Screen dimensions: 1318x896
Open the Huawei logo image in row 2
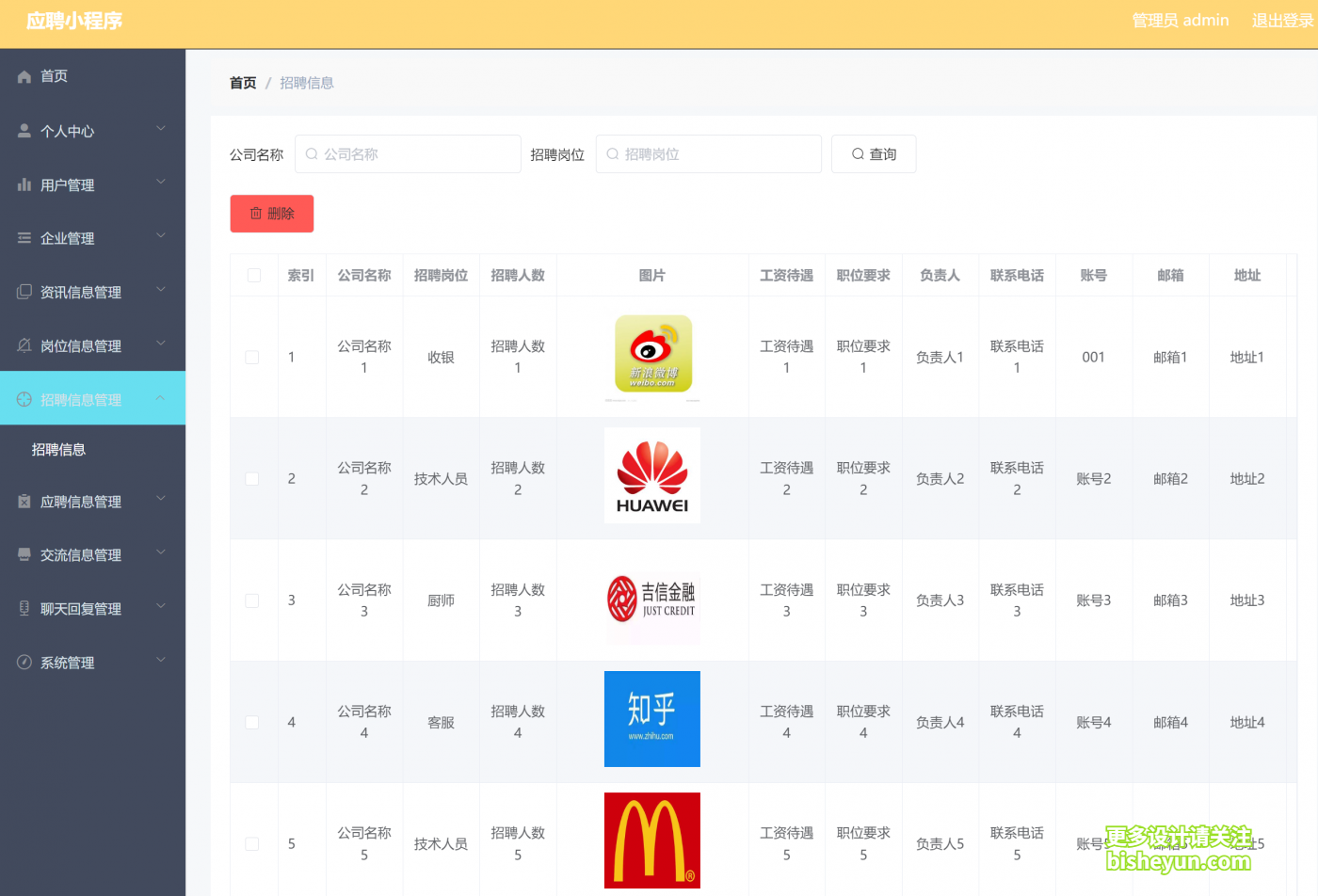point(652,476)
